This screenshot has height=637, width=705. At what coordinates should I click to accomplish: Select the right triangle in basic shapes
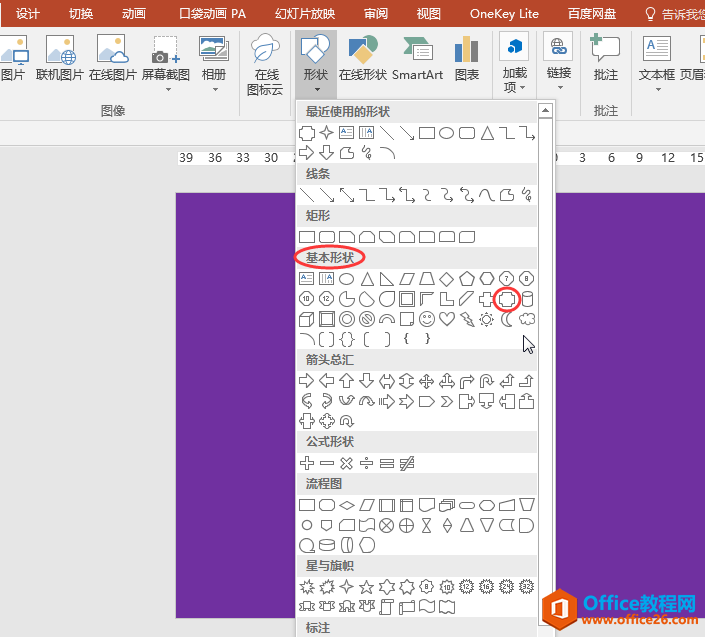coord(387,279)
